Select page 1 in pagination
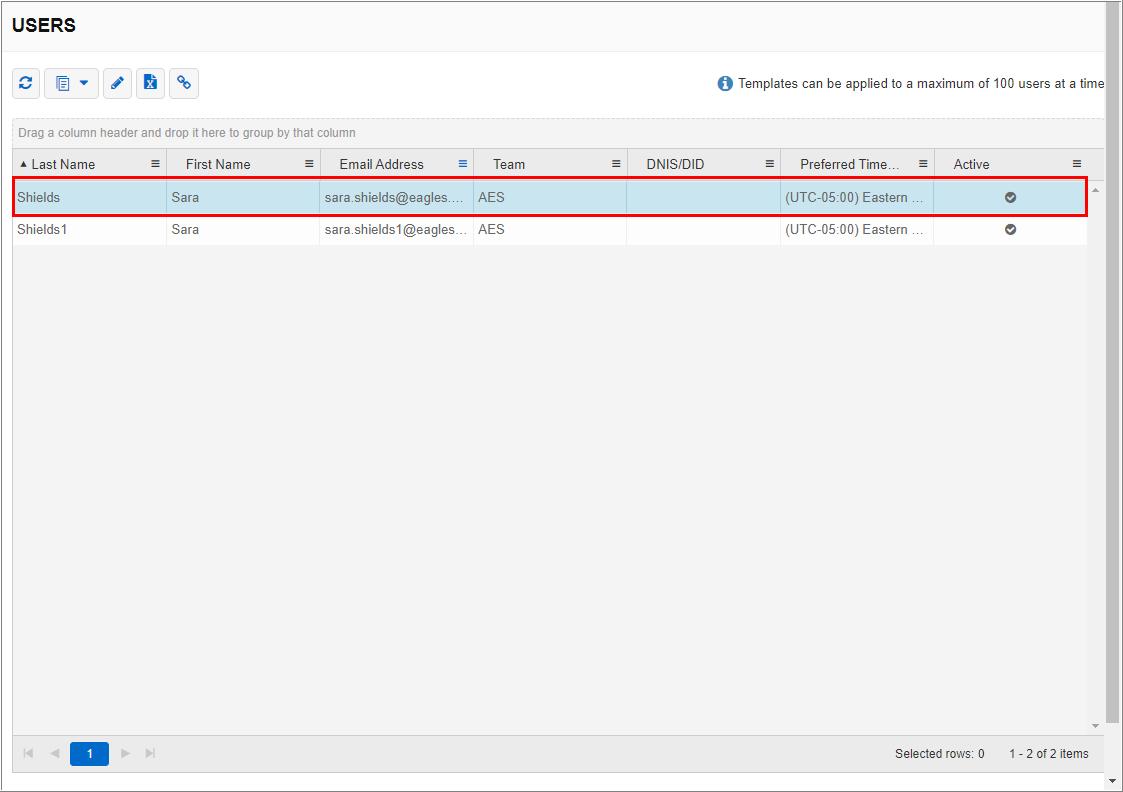Viewport: 1123px width, 792px height. (89, 753)
